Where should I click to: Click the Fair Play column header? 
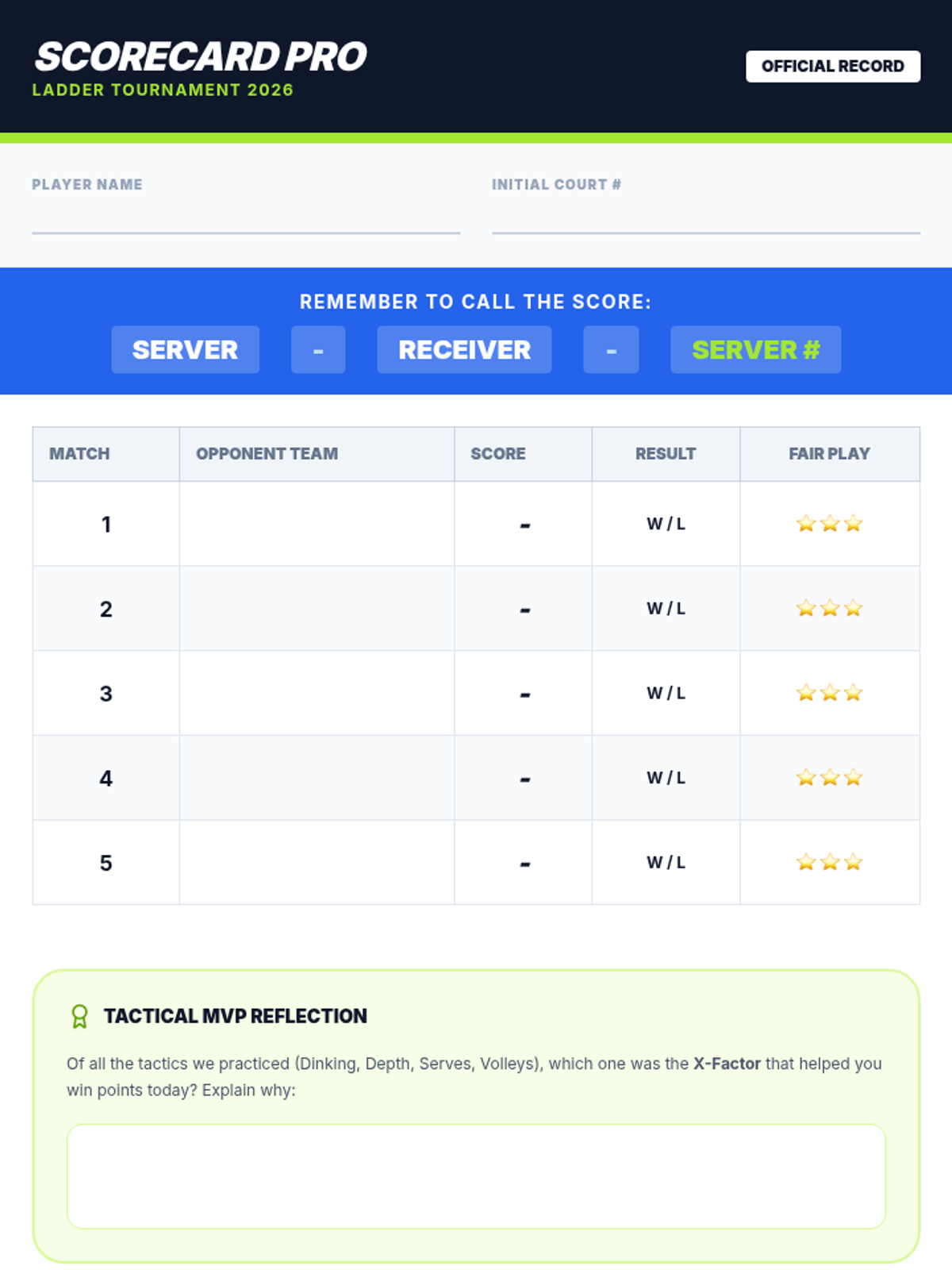829,454
